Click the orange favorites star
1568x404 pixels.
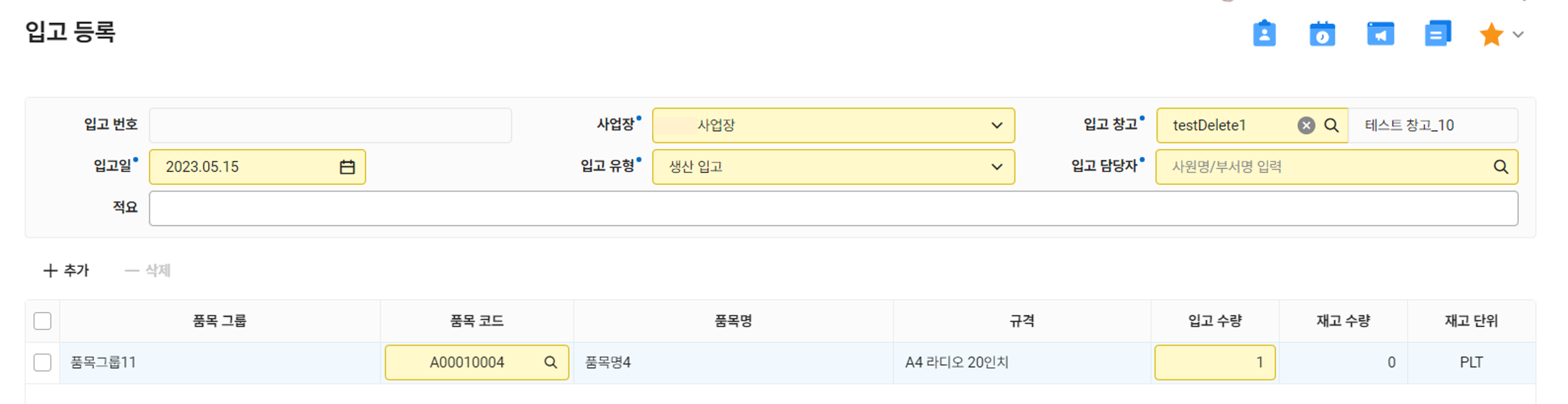pos(1491,35)
